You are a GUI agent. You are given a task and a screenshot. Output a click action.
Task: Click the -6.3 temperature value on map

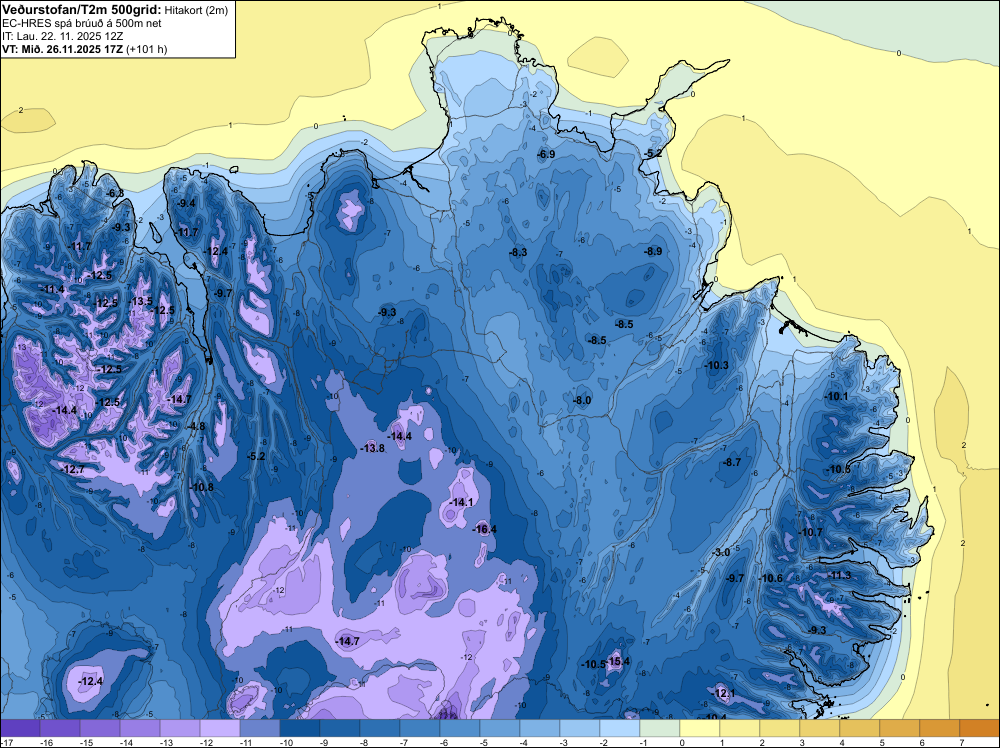click(x=115, y=193)
